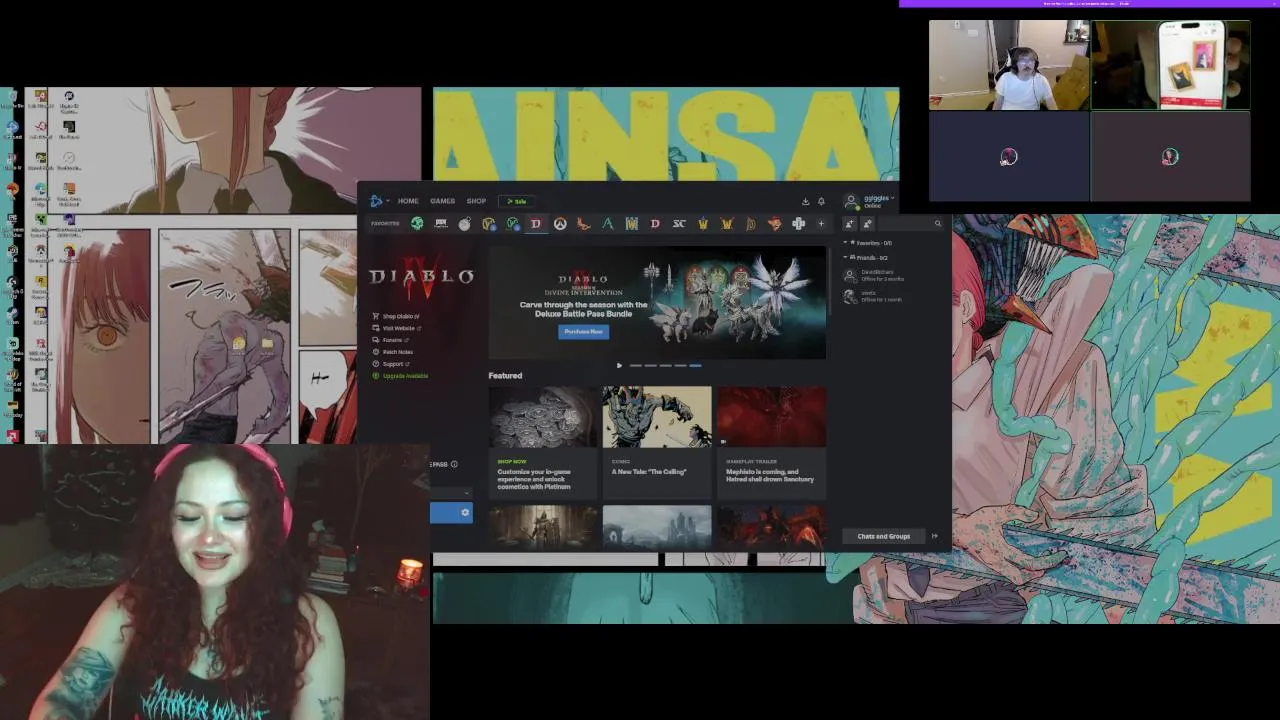The image size is (1280, 720).
Task: Select the Diablo IV icon in favorites bar
Action: 536,224
